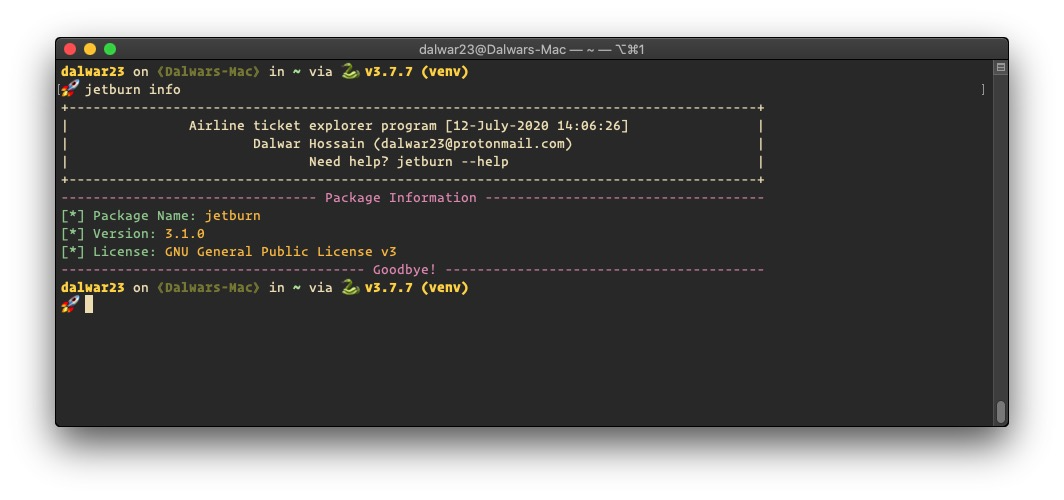Screen dimensions: 1064x500
Task: Click the timestamp [12-July-2020 14:06:26]
Action: pyautogui.click(x=537, y=126)
